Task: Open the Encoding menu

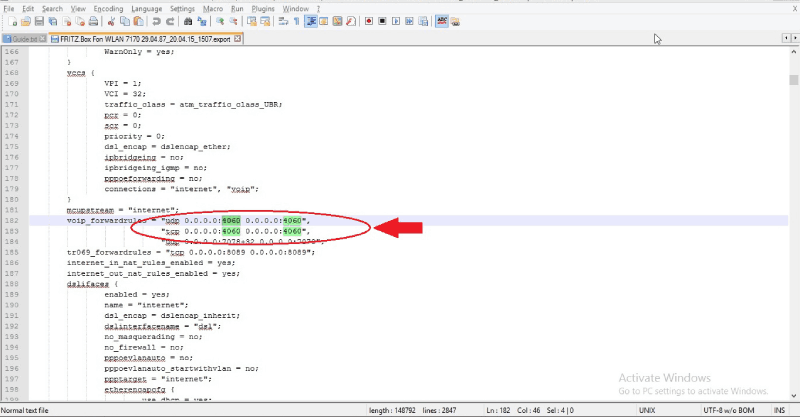Action: (x=108, y=9)
